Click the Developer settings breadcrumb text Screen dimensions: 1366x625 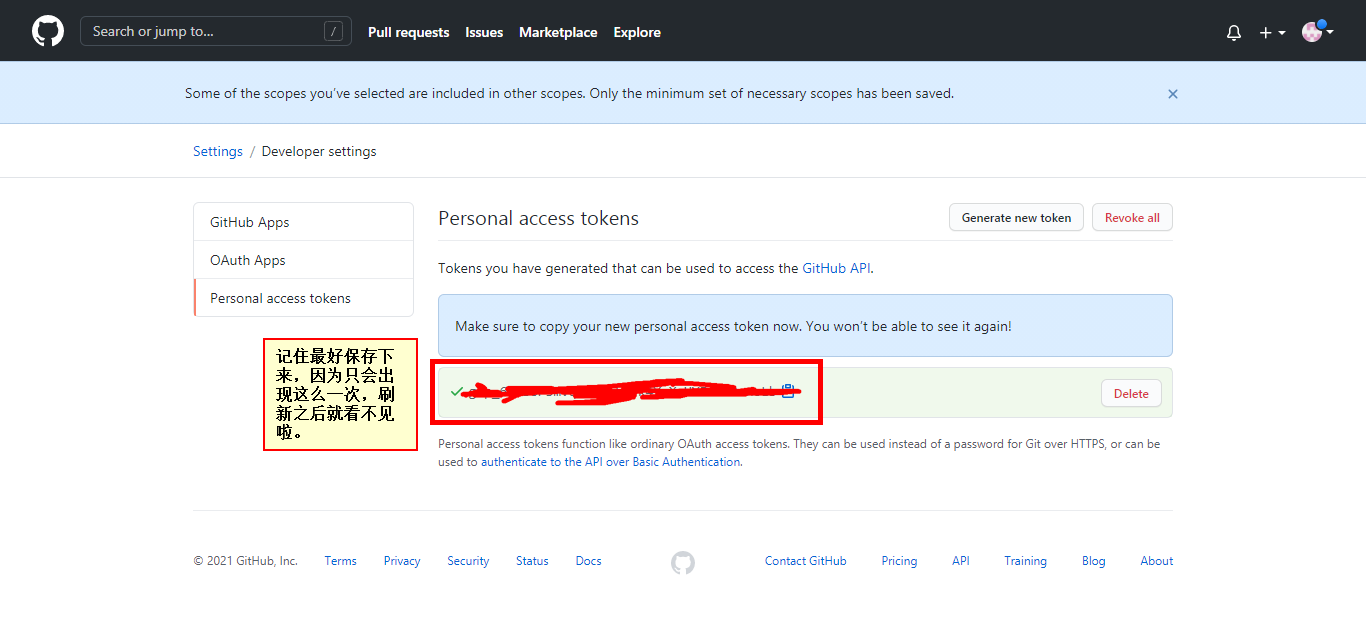coord(319,151)
